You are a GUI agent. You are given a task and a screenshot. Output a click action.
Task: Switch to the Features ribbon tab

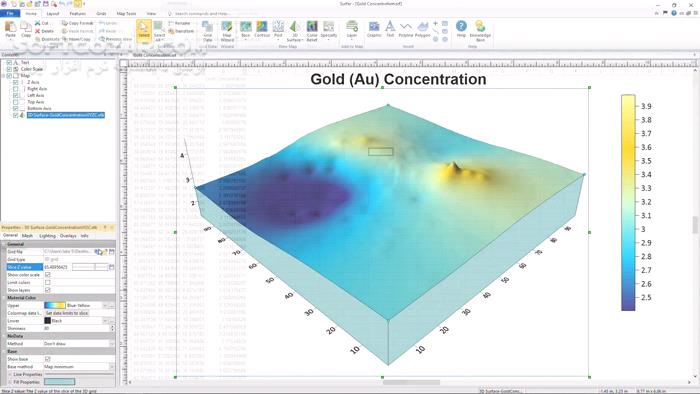(77, 13)
